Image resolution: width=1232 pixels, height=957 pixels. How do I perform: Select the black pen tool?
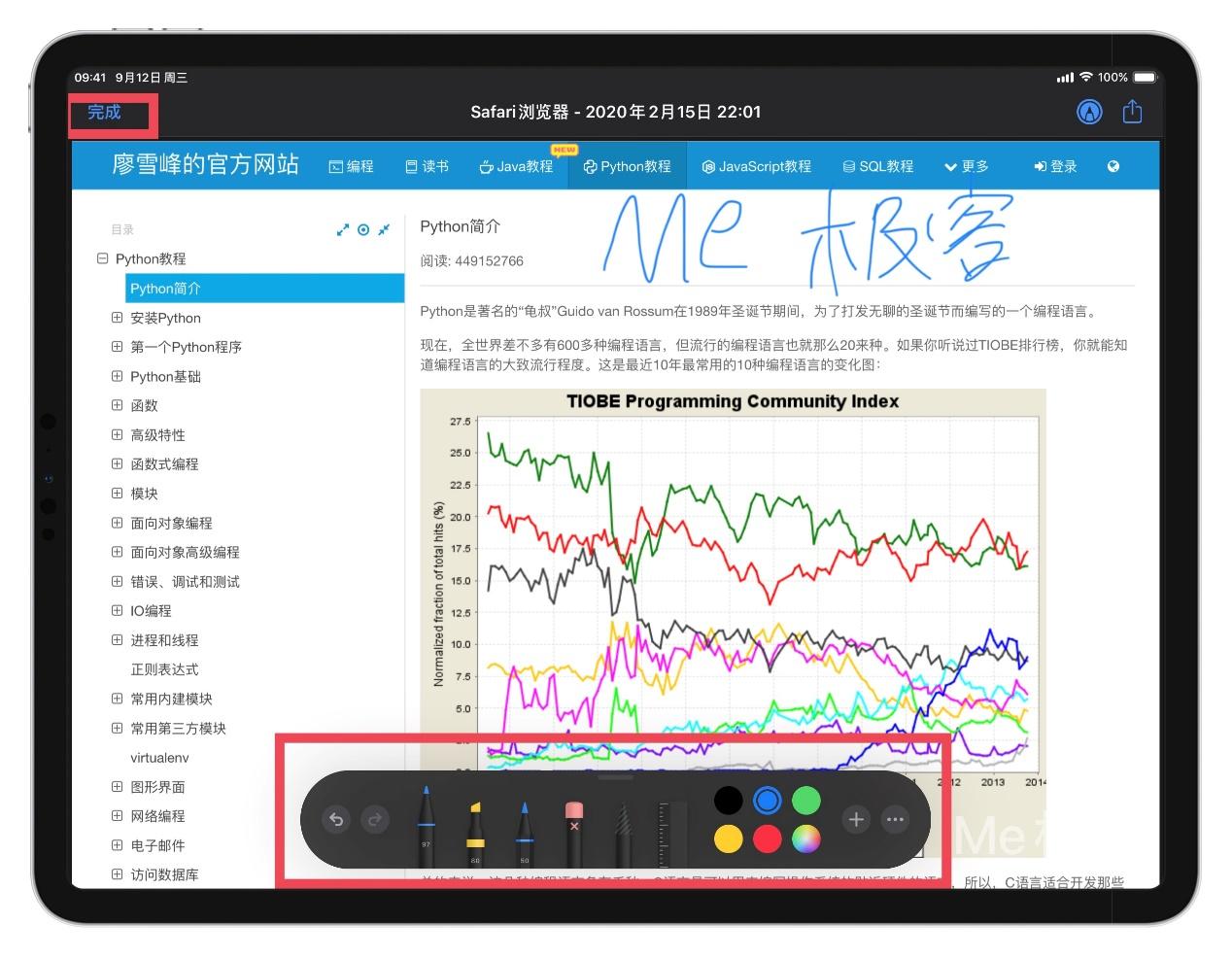pos(426,825)
